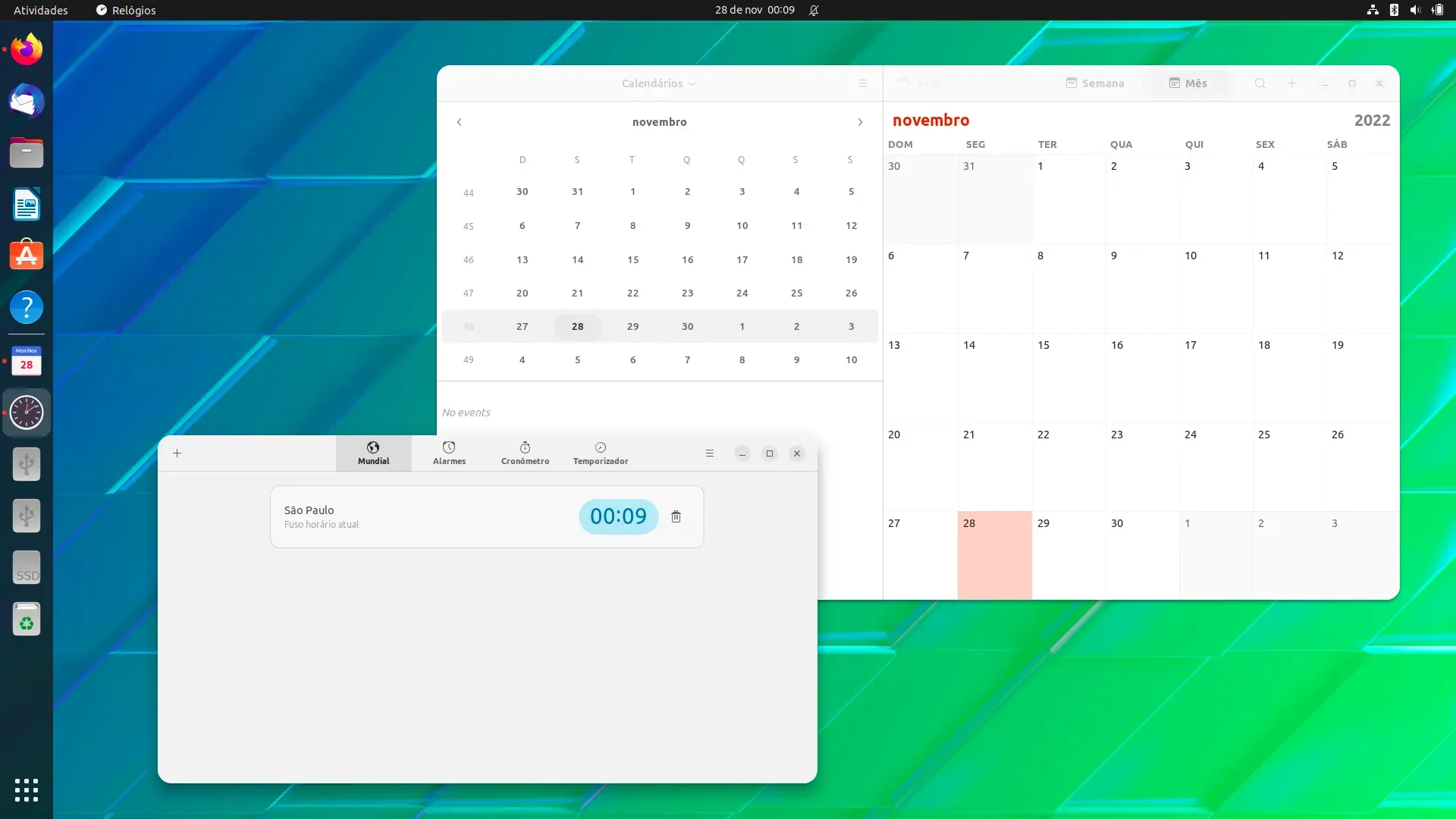Screen dimensions: 1456x819
Task: Expand the Calendários dropdown
Action: coord(659,83)
